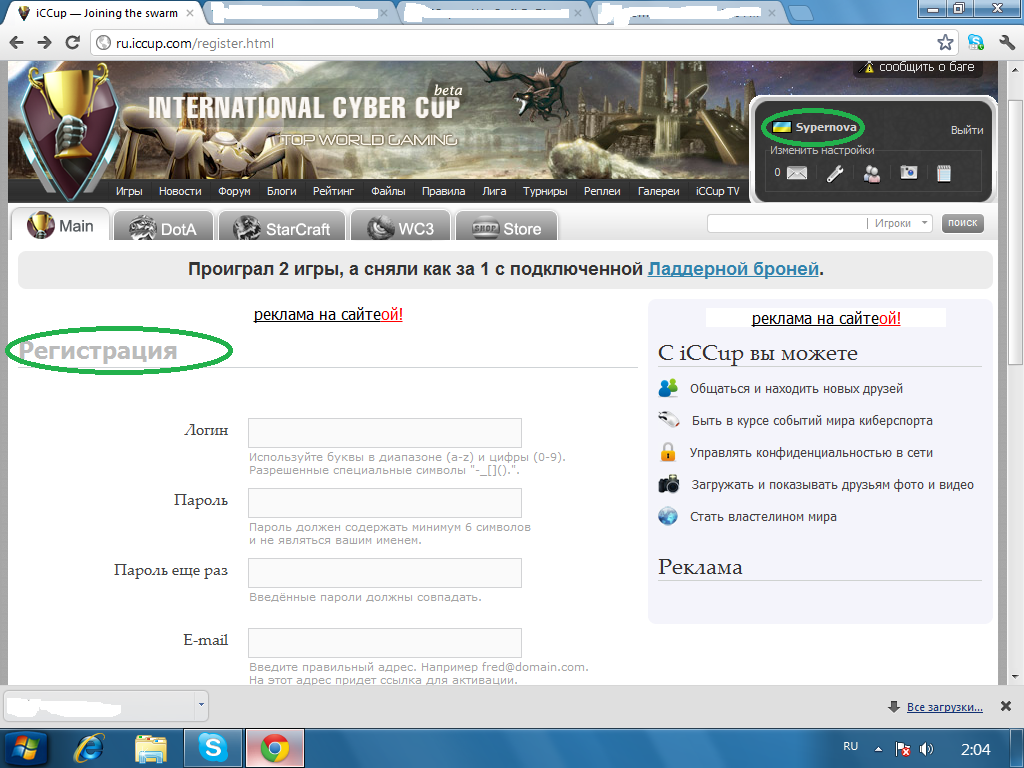This screenshot has height=768, width=1024.
Task: Focus the Пароль input field
Action: coord(385,503)
